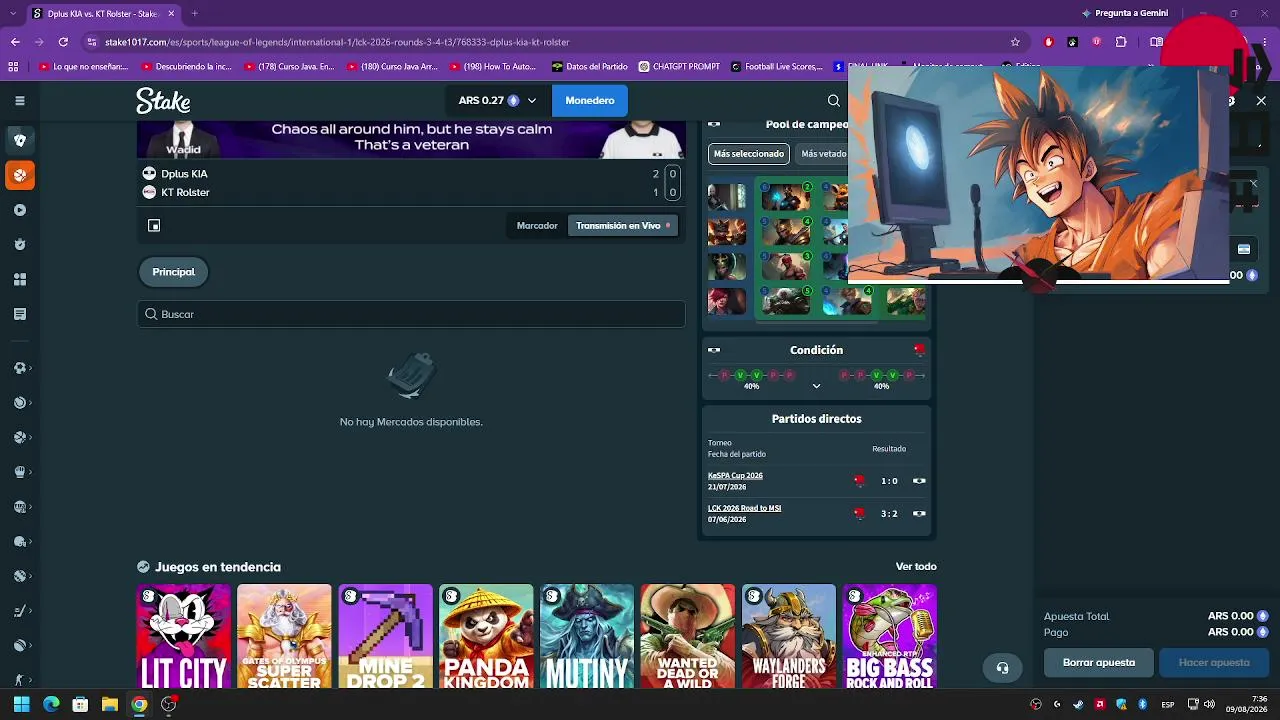The height and width of the screenshot is (720, 1280).
Task: Open the LCK 2026 Road to MSI link
Action: (744, 508)
